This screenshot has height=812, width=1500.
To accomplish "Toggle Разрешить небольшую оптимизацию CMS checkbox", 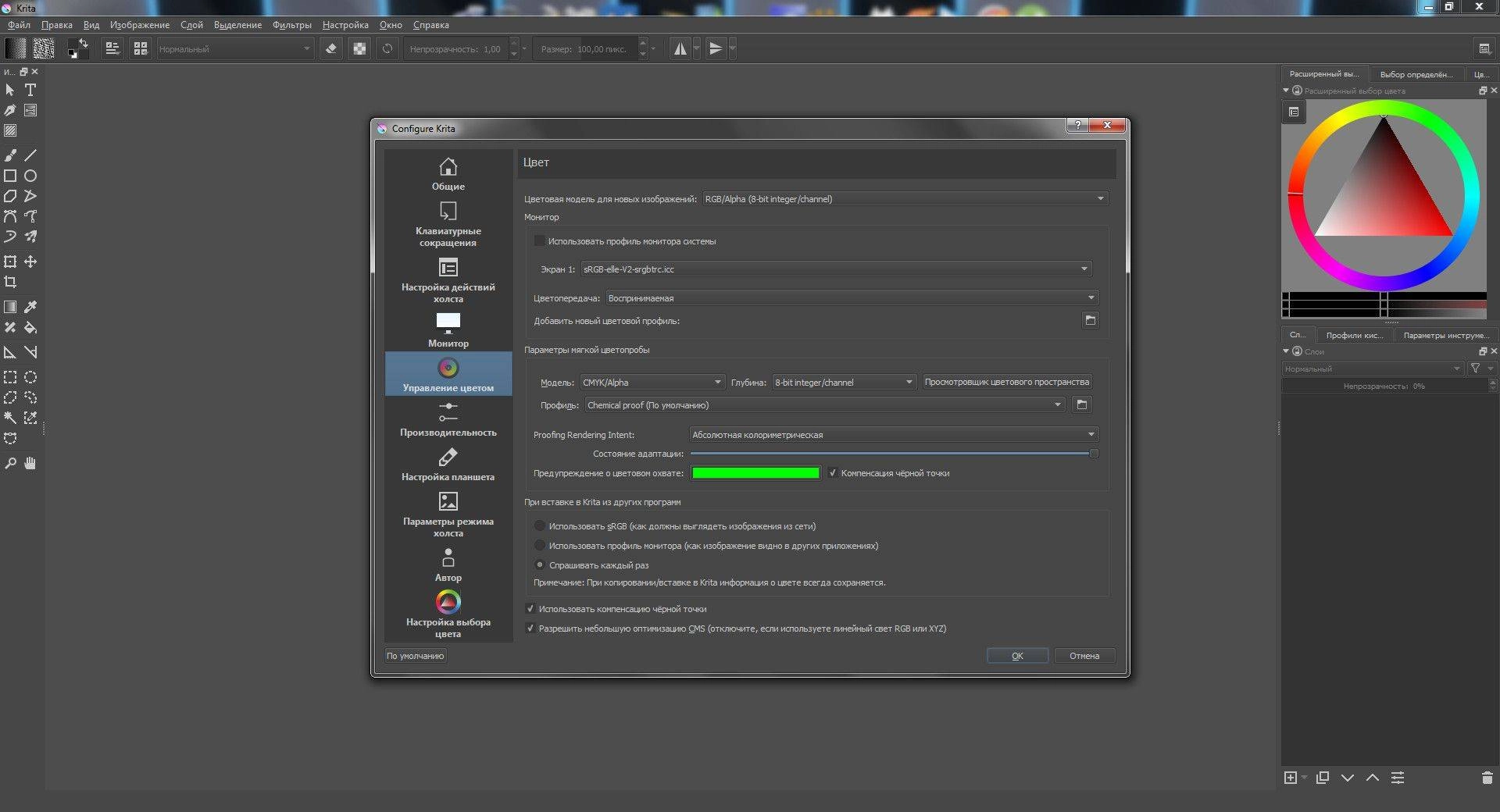I will pyautogui.click(x=530, y=629).
